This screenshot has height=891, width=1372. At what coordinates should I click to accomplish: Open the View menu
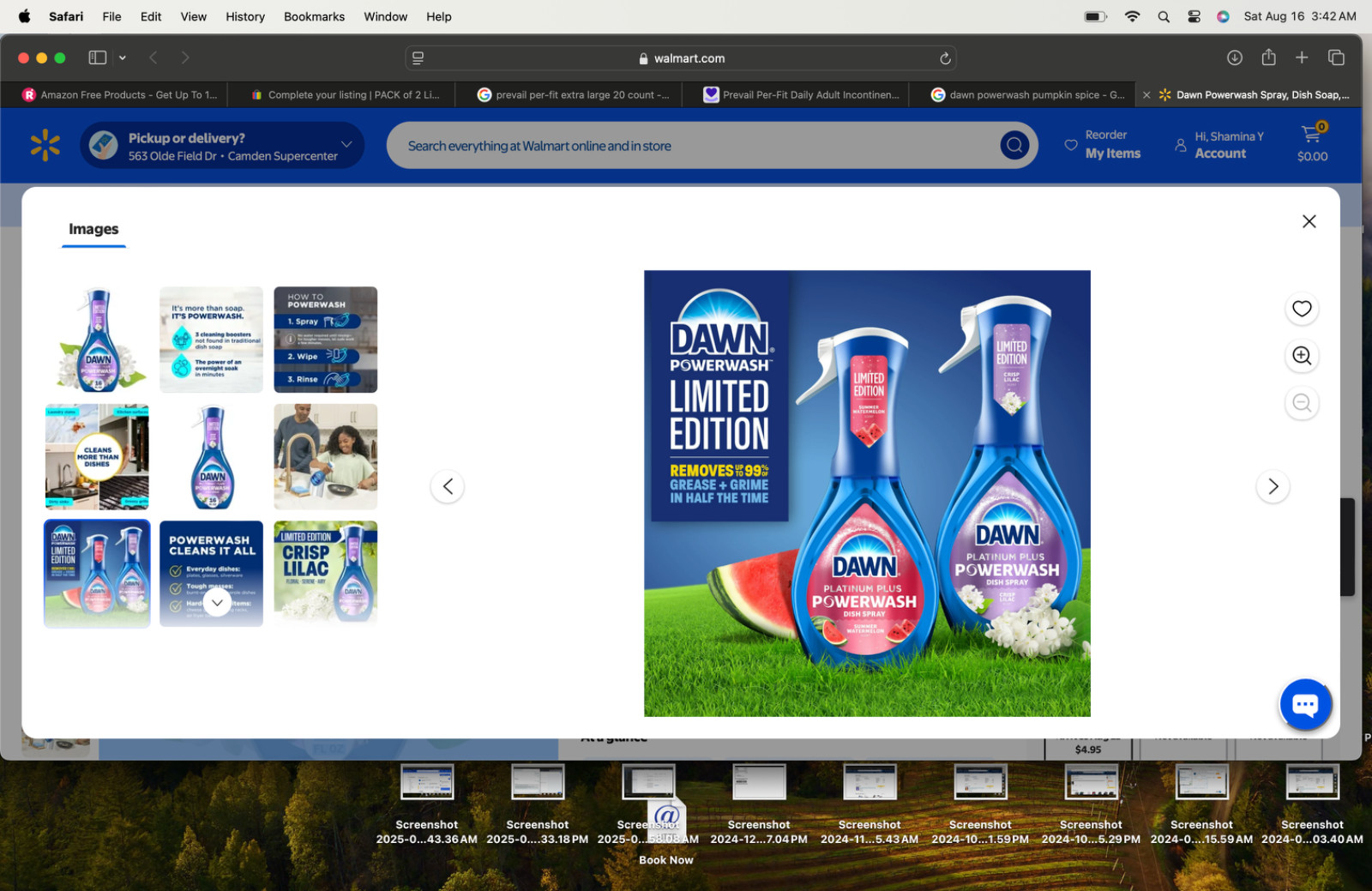coord(193,16)
